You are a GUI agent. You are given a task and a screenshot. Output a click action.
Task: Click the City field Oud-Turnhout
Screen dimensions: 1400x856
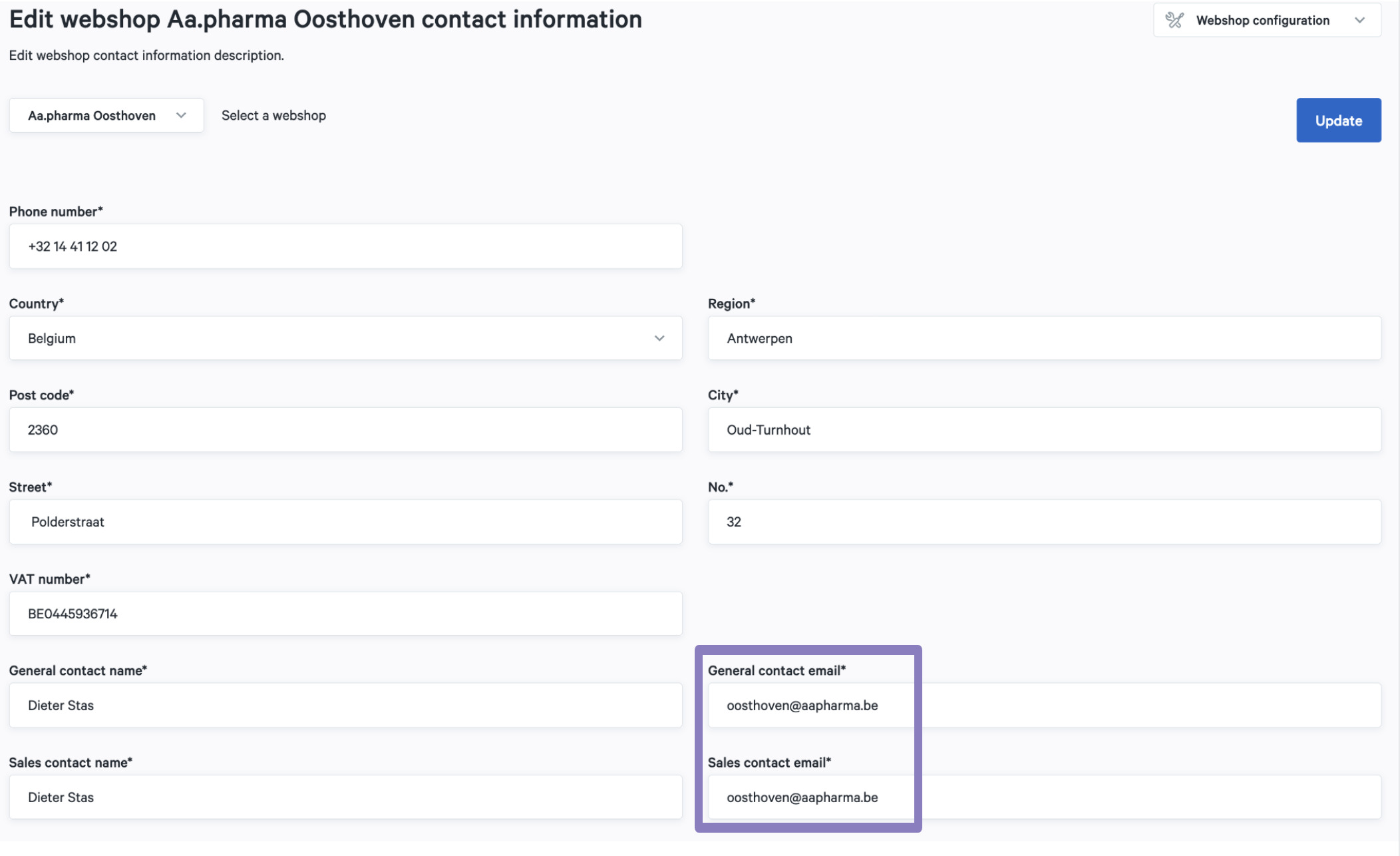[1044, 430]
